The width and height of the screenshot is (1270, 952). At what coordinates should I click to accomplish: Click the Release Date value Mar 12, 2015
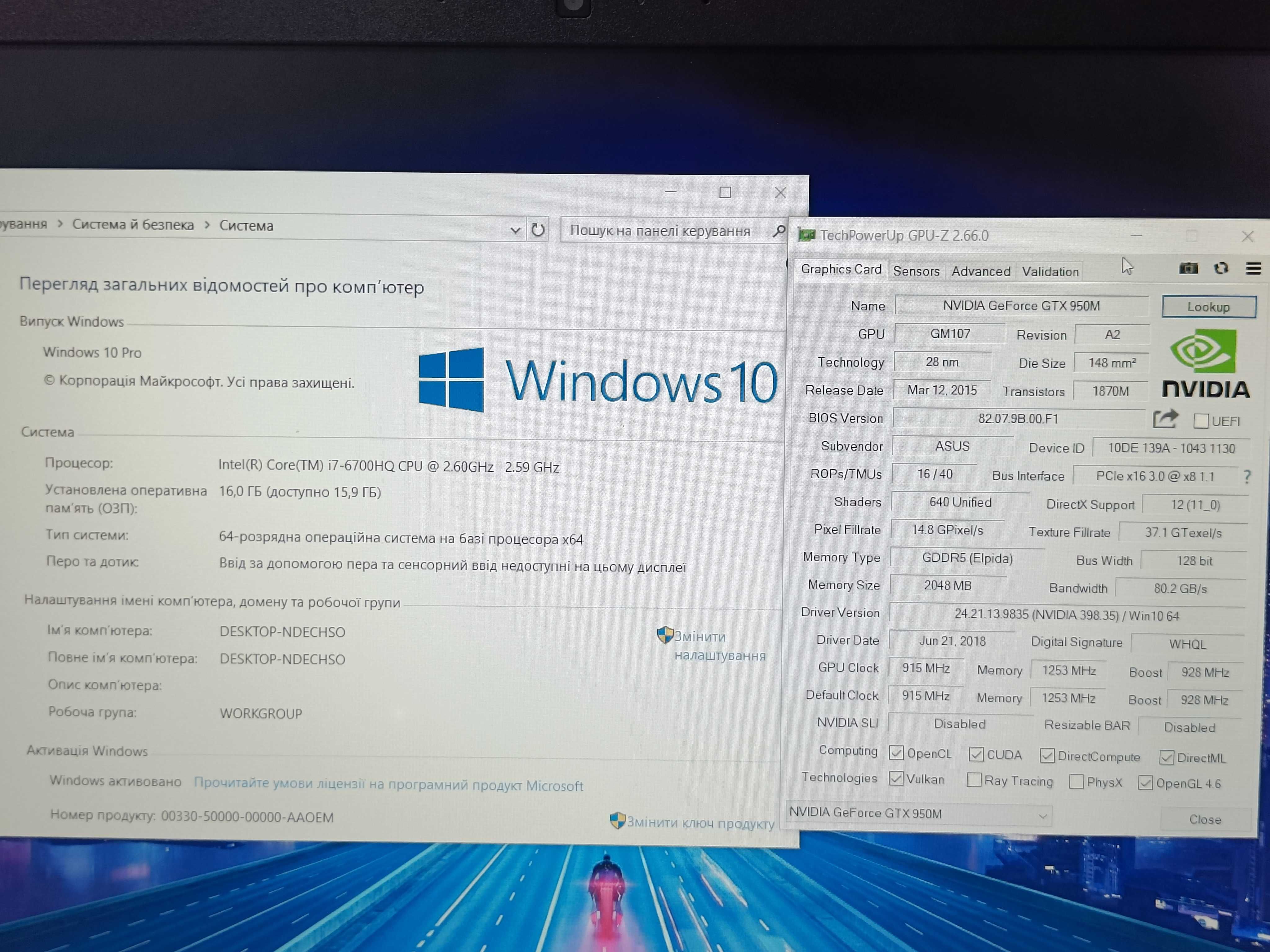tap(942, 390)
